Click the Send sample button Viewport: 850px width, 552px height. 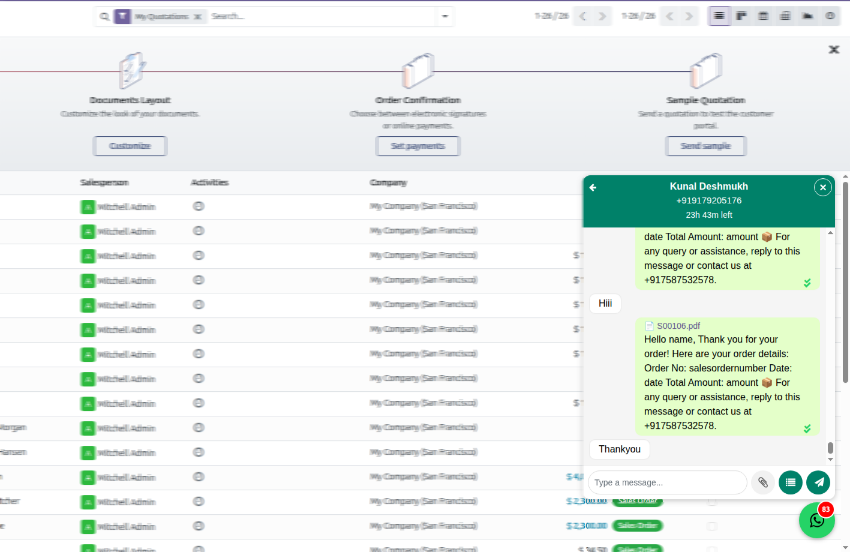point(705,146)
